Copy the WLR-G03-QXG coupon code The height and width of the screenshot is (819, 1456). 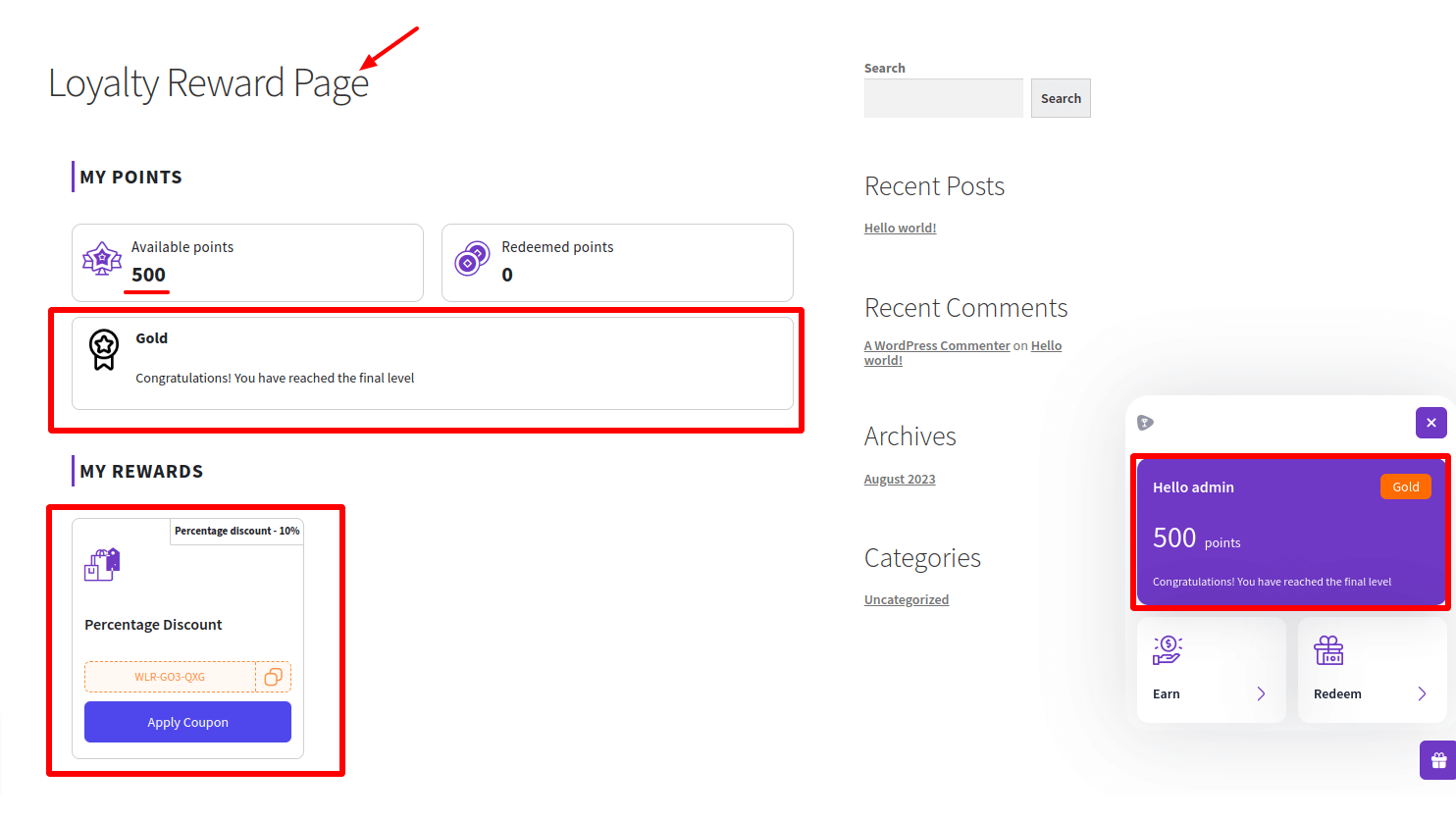(x=274, y=676)
